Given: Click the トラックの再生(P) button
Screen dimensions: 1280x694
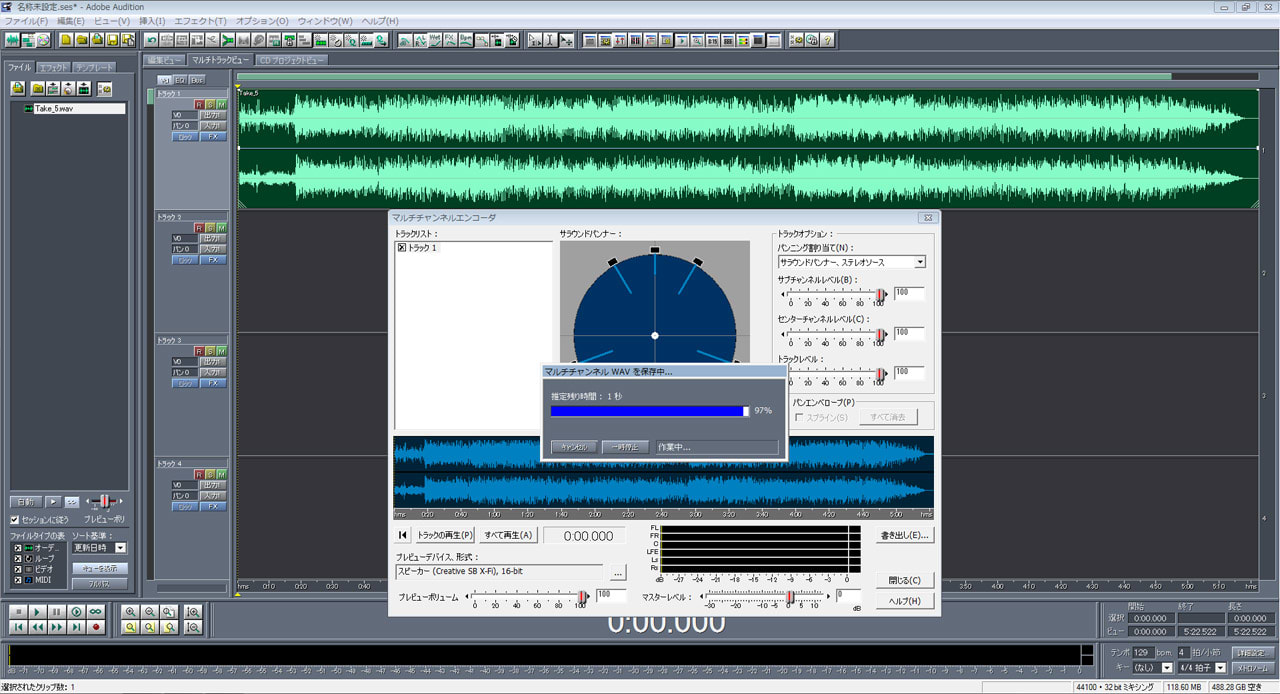Looking at the screenshot, I should 445,535.
